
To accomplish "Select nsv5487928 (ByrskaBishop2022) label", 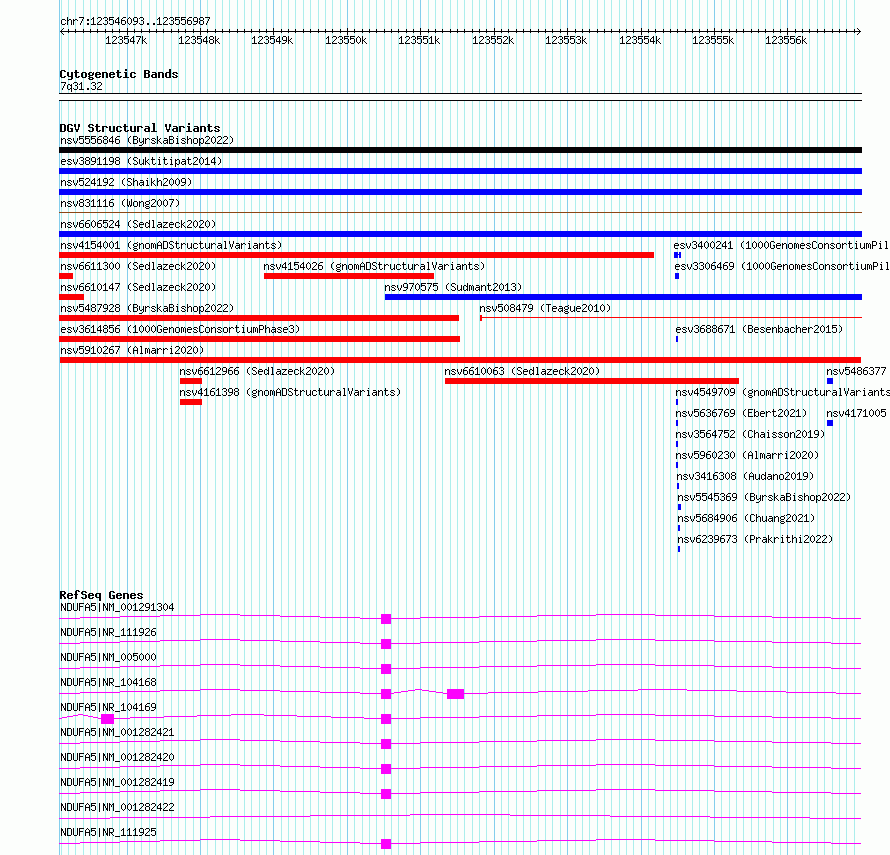I will pos(147,308).
